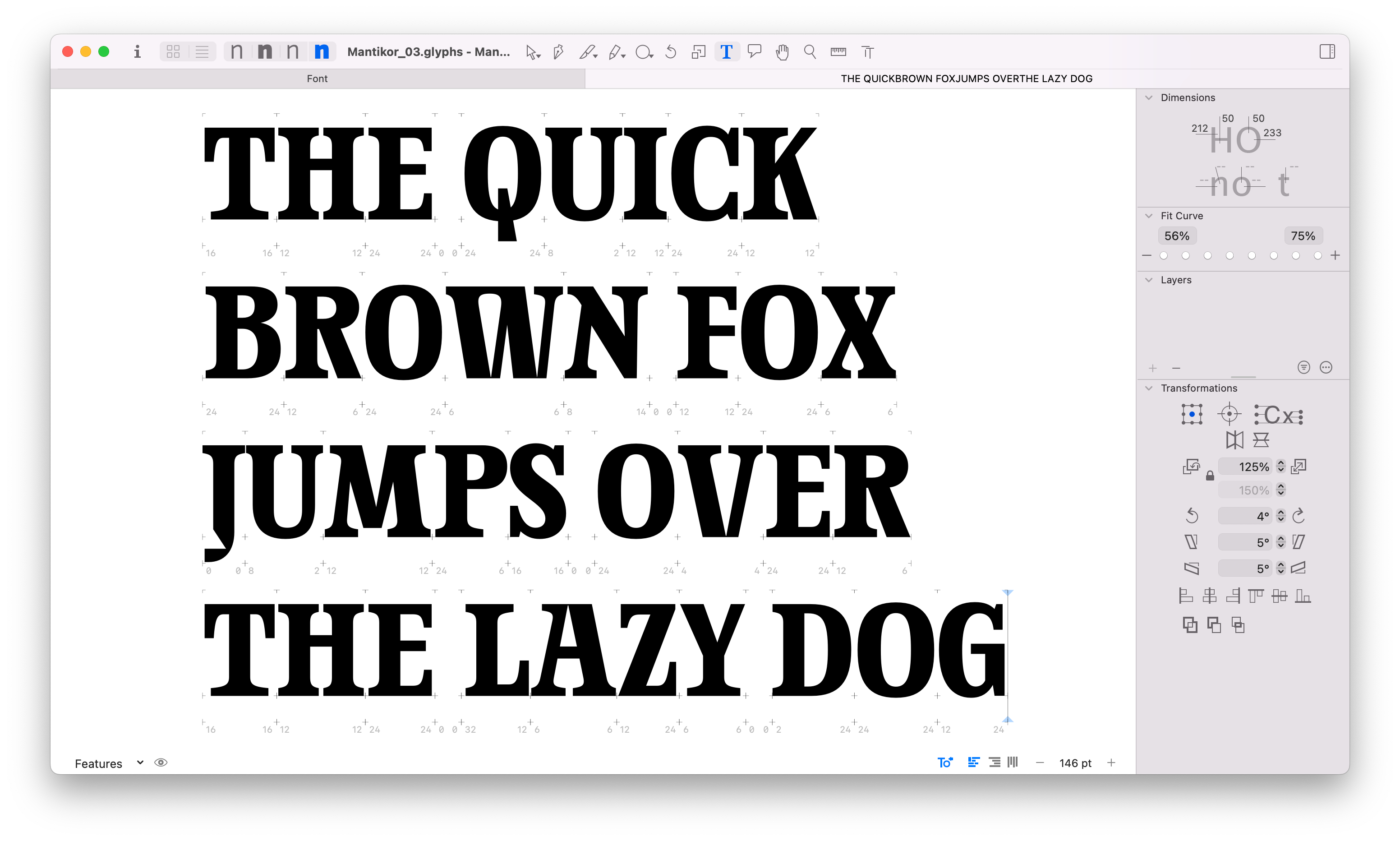Click the flip horizontal mirror icon
This screenshot has height=841, width=1400.
pyautogui.click(x=1234, y=440)
